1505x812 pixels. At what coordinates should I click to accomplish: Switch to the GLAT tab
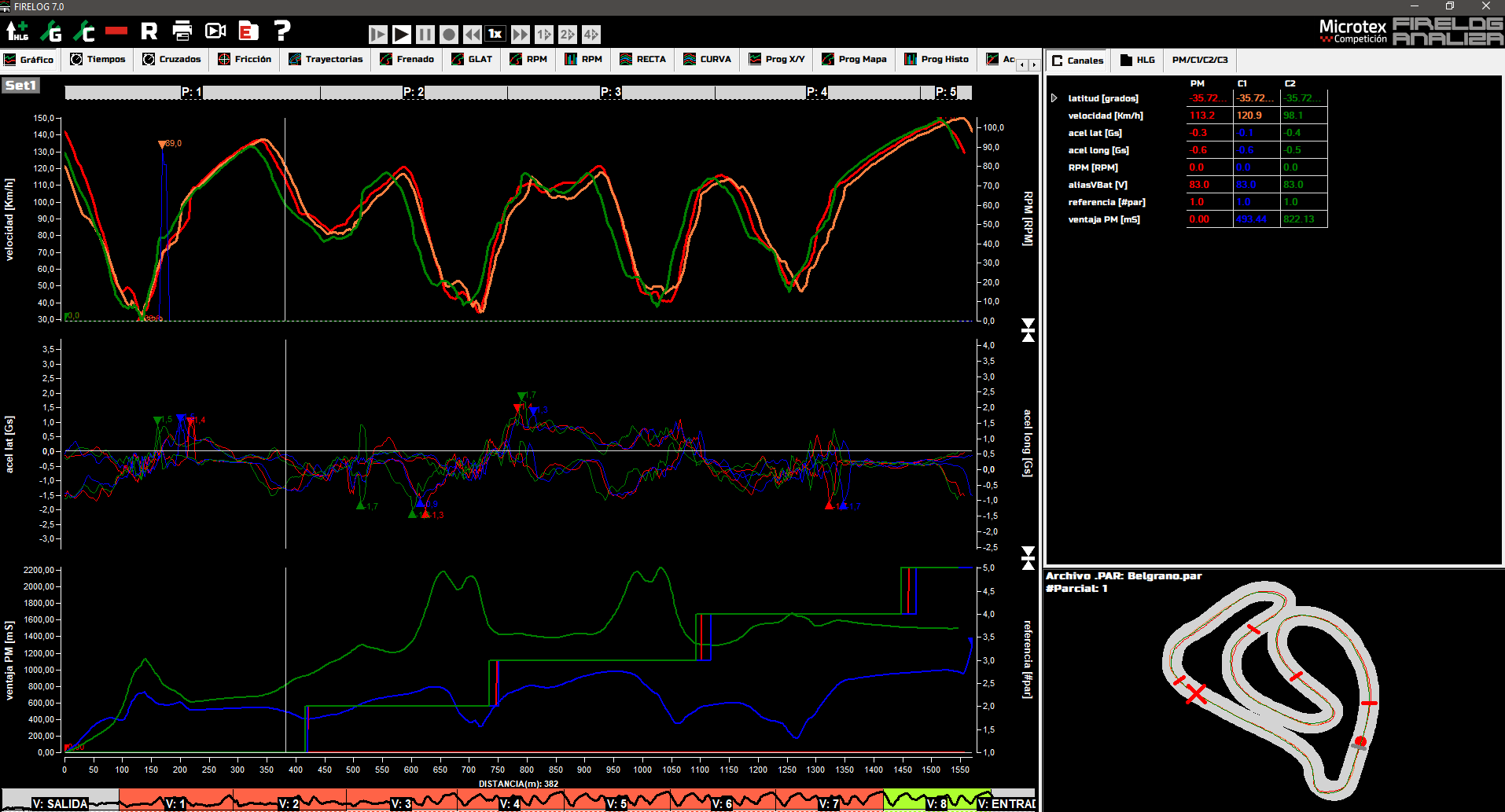pos(472,60)
